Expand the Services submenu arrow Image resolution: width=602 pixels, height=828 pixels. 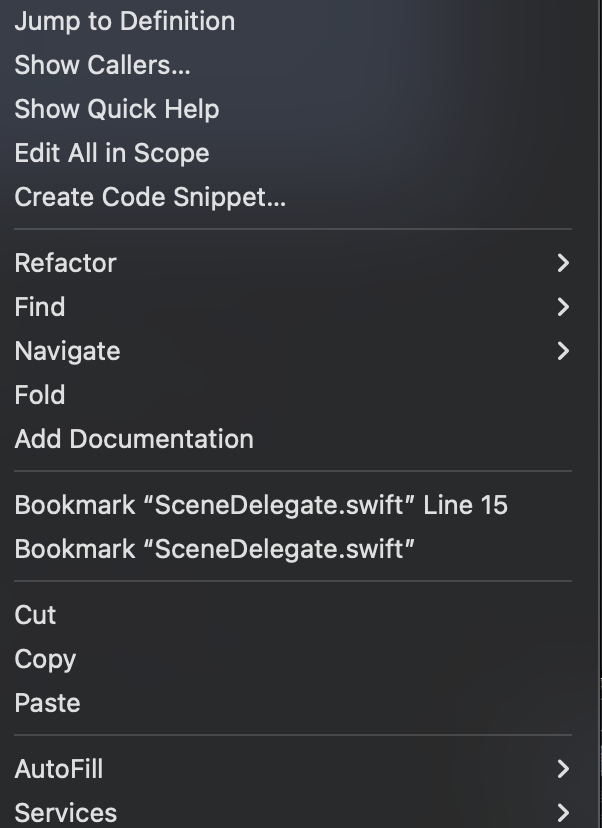coord(563,813)
